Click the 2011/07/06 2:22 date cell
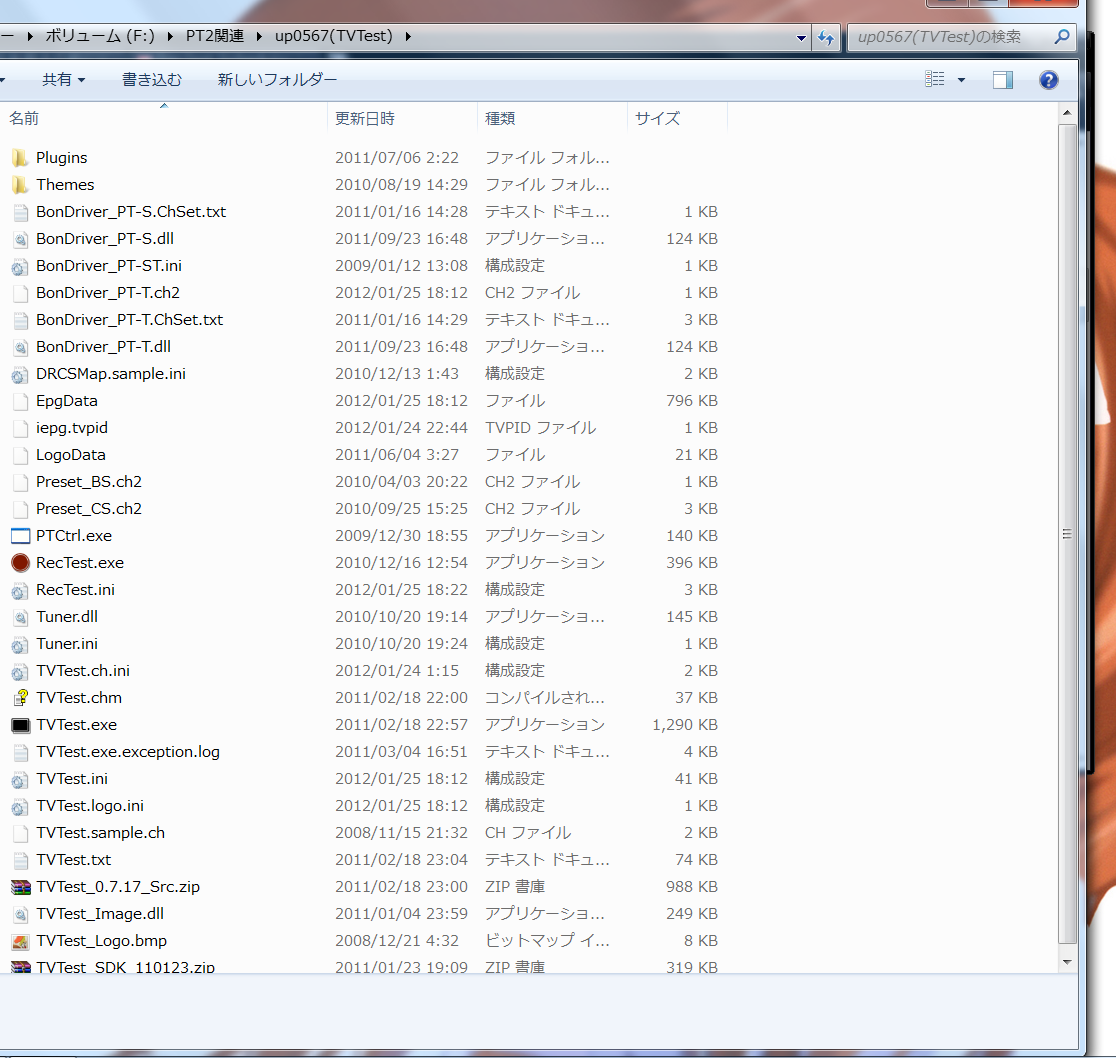Image resolution: width=1116 pixels, height=1058 pixels. pos(397,158)
